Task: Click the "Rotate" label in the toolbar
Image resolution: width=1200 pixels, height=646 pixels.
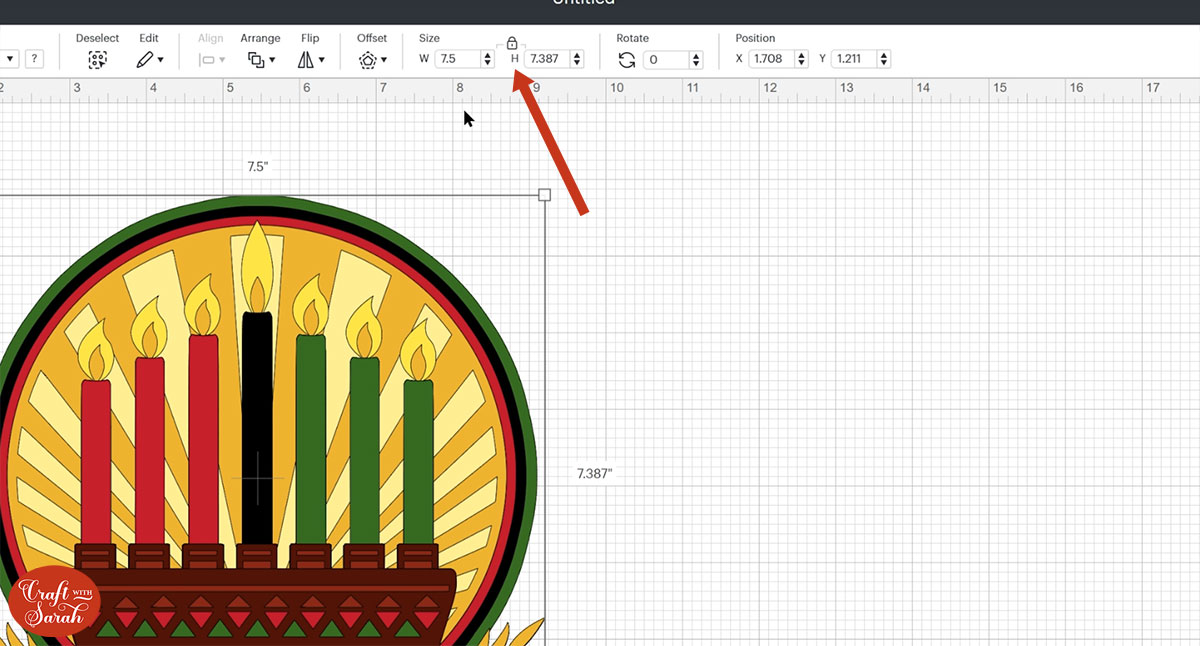Action: point(633,38)
